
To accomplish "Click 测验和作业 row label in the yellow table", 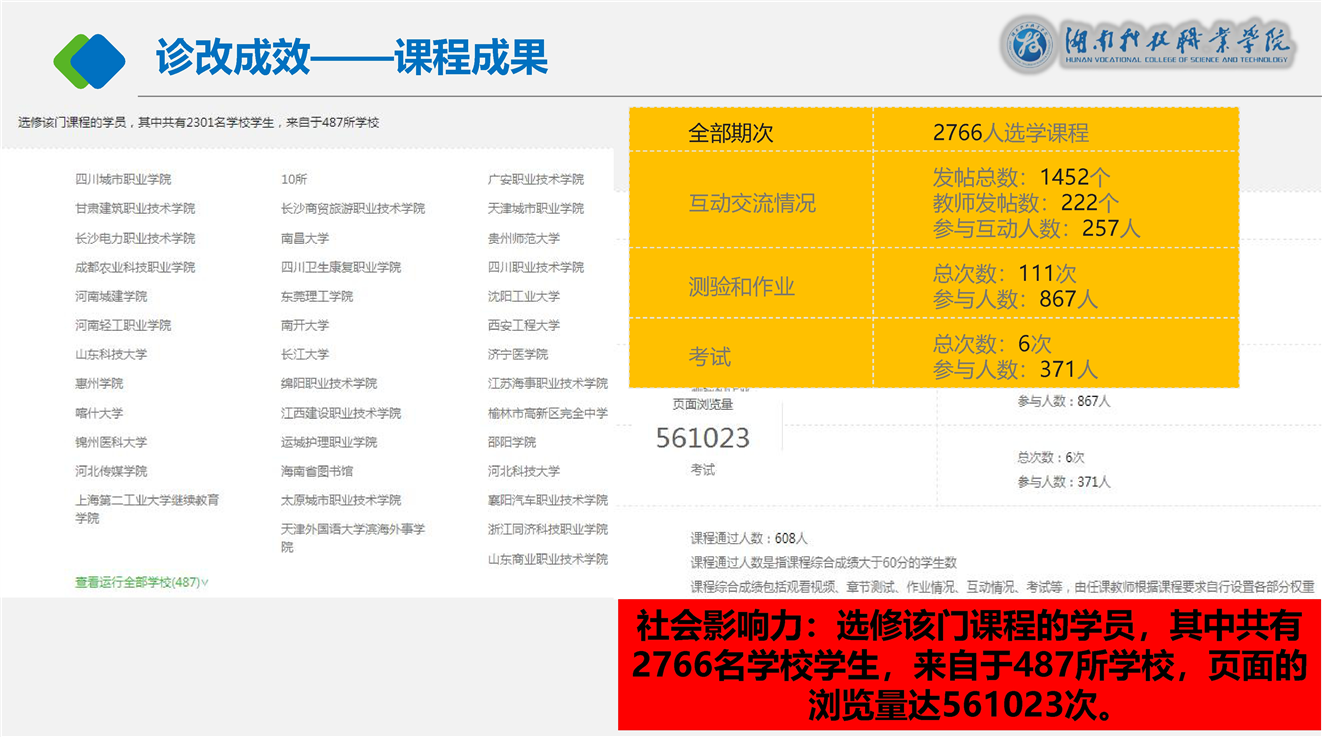I will (741, 287).
